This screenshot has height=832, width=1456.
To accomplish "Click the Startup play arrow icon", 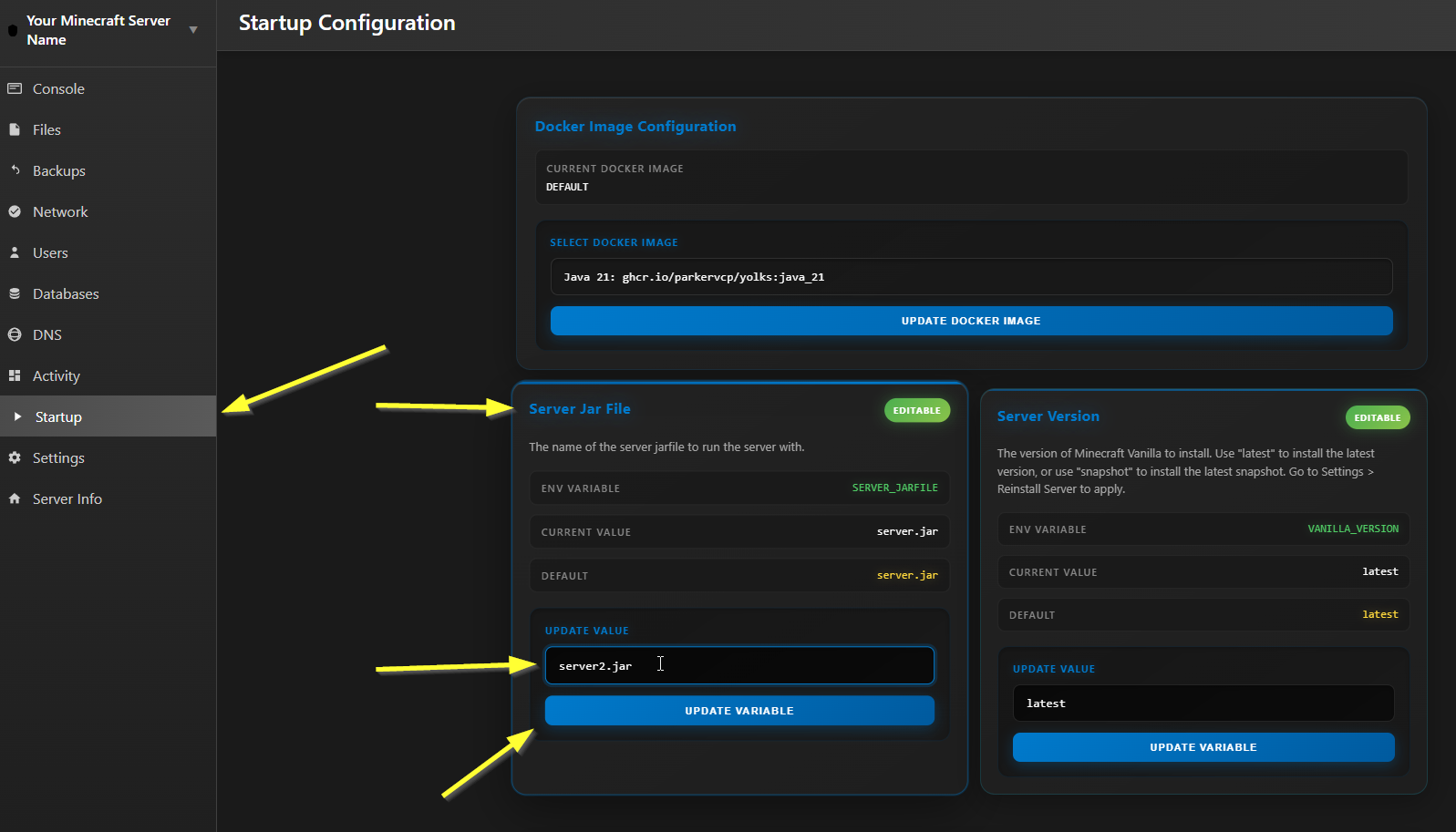I will click(x=17, y=416).
